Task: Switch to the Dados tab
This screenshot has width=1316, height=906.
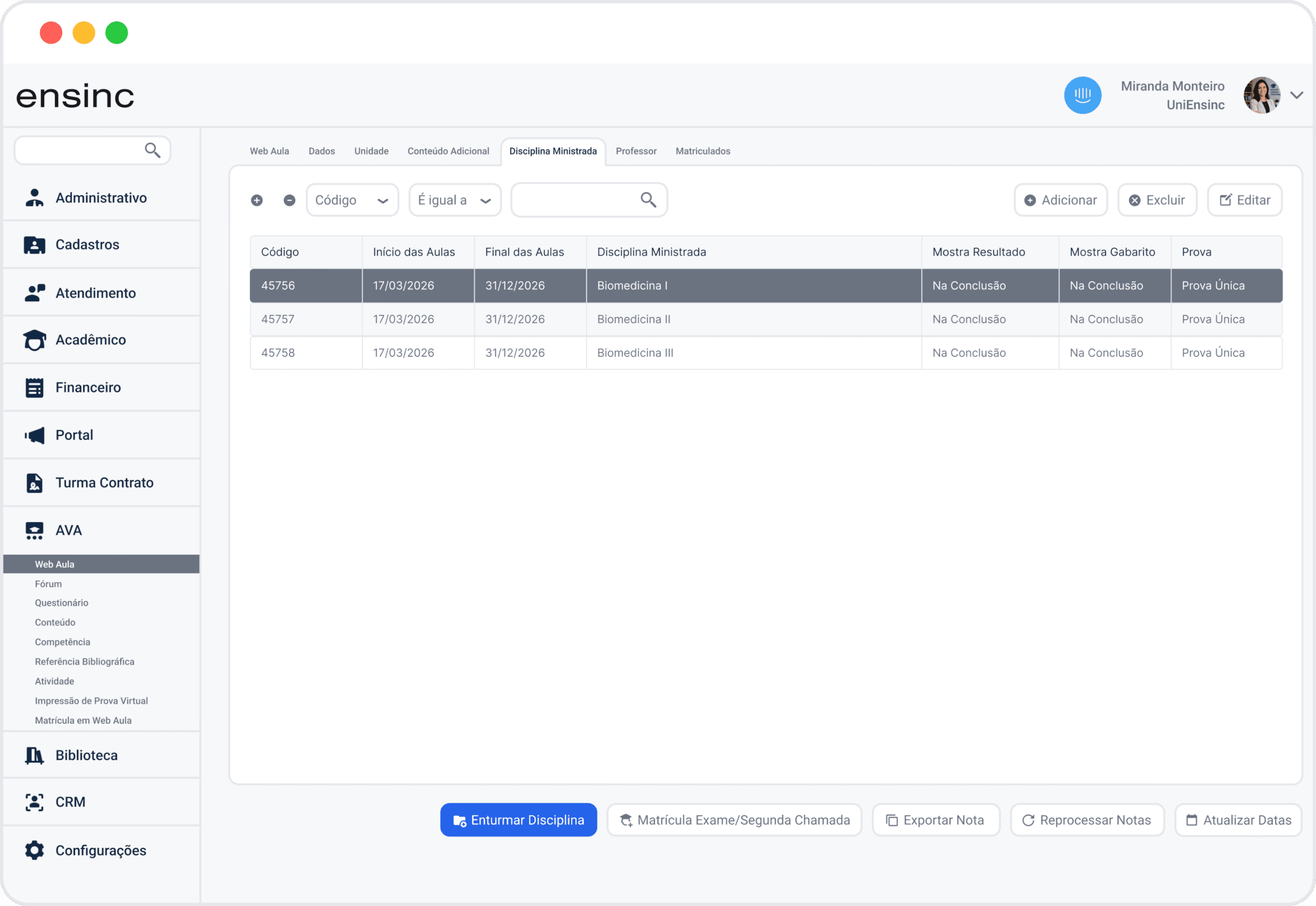Action: coord(321,151)
